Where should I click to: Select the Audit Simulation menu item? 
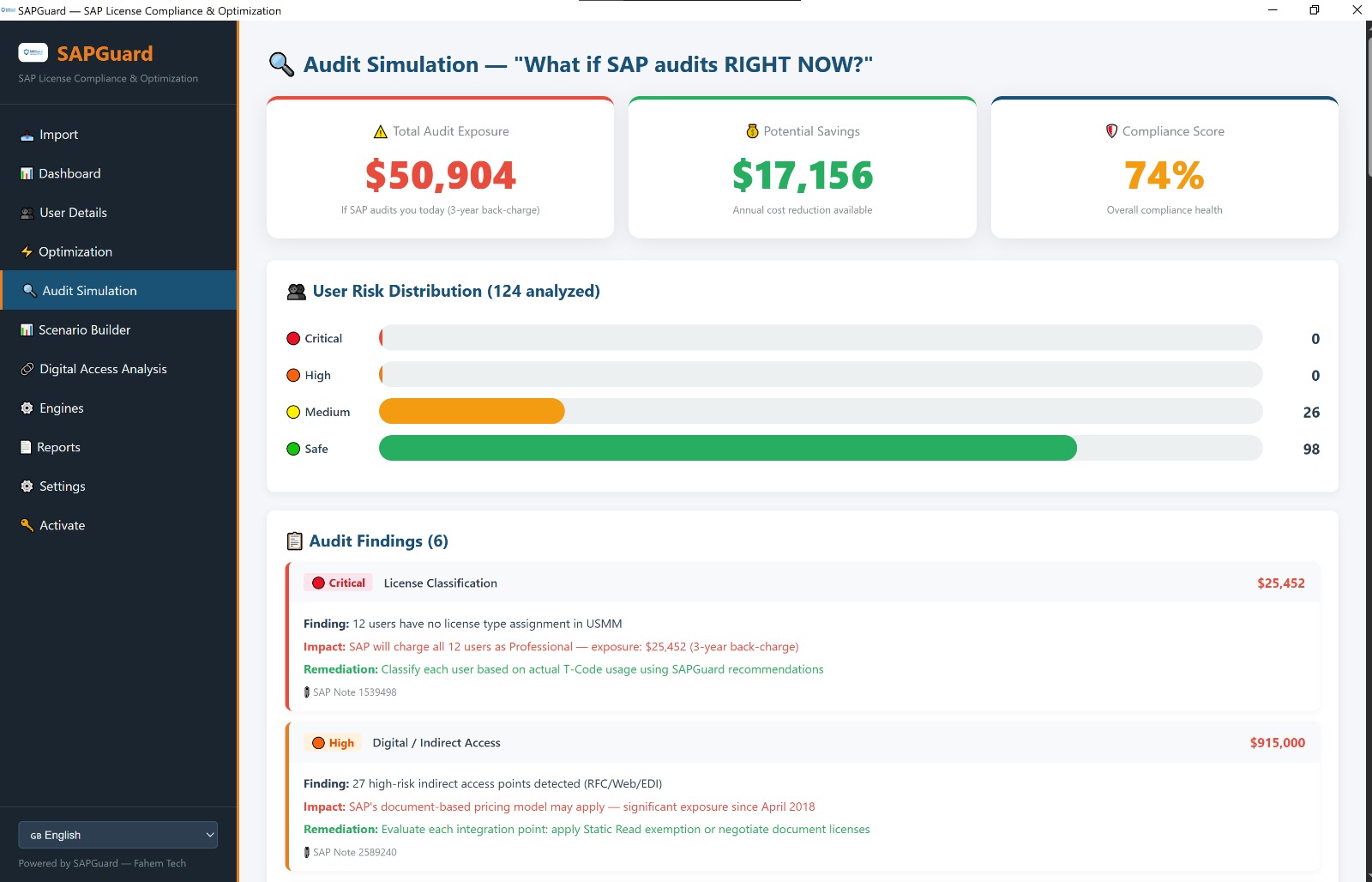(x=118, y=291)
